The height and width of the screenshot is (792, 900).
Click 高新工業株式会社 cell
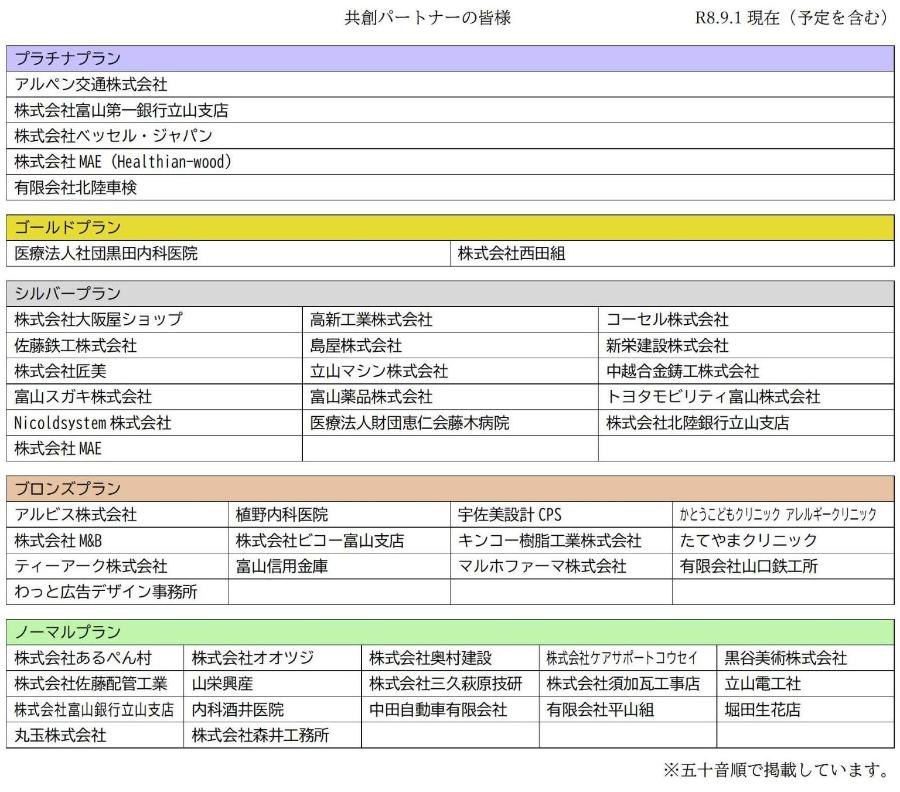451,320
